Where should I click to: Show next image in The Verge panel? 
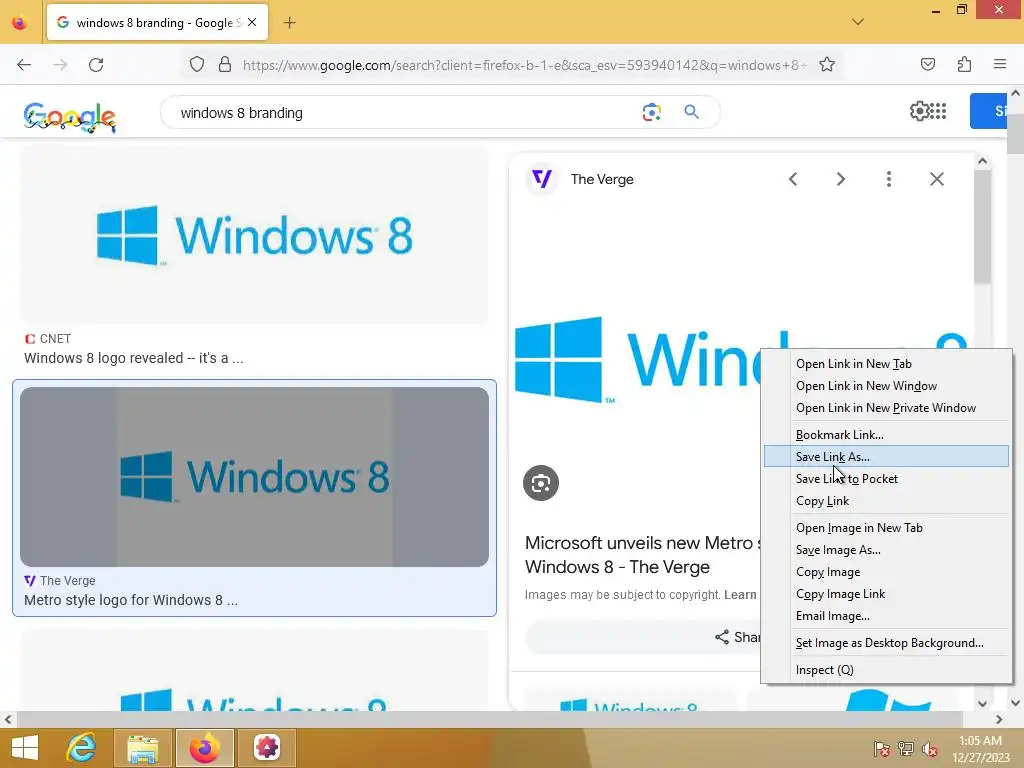click(x=840, y=179)
